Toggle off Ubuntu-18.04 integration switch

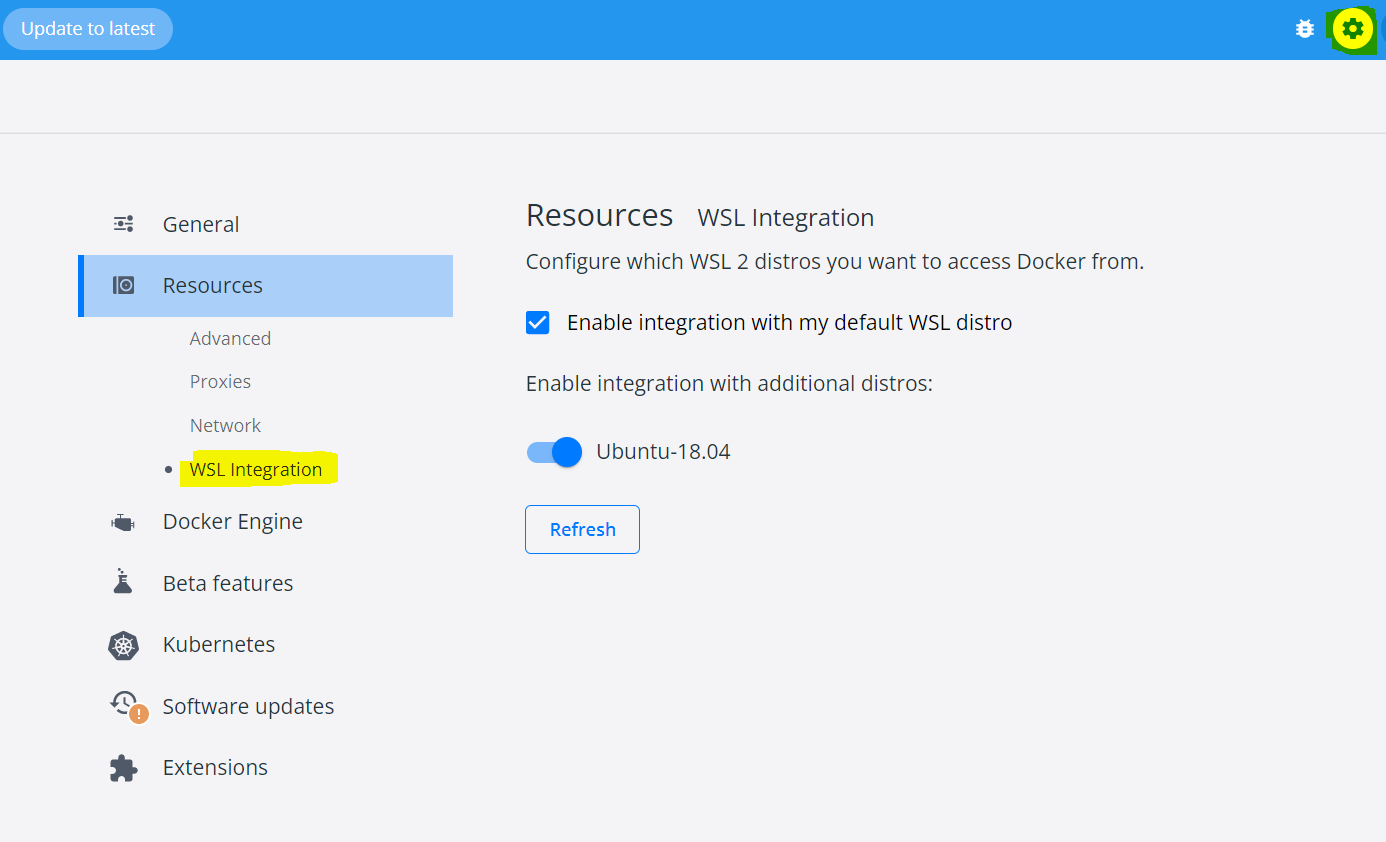point(554,452)
